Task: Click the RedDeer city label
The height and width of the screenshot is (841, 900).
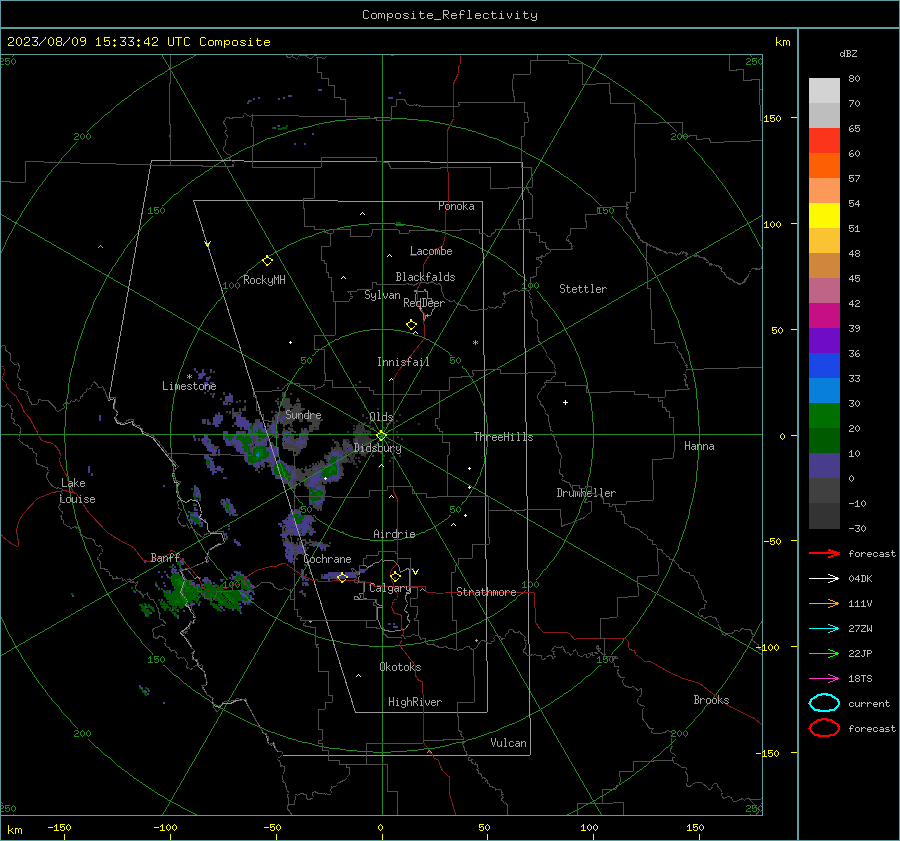Action: click(x=424, y=303)
